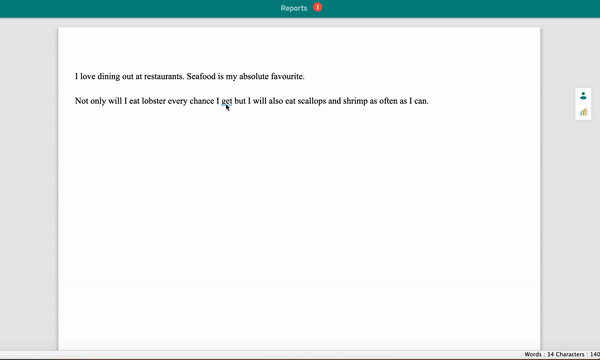Viewport: 600px width, 360px height.
Task: Click the "Words : 34" count in status bar
Action: tap(538, 355)
